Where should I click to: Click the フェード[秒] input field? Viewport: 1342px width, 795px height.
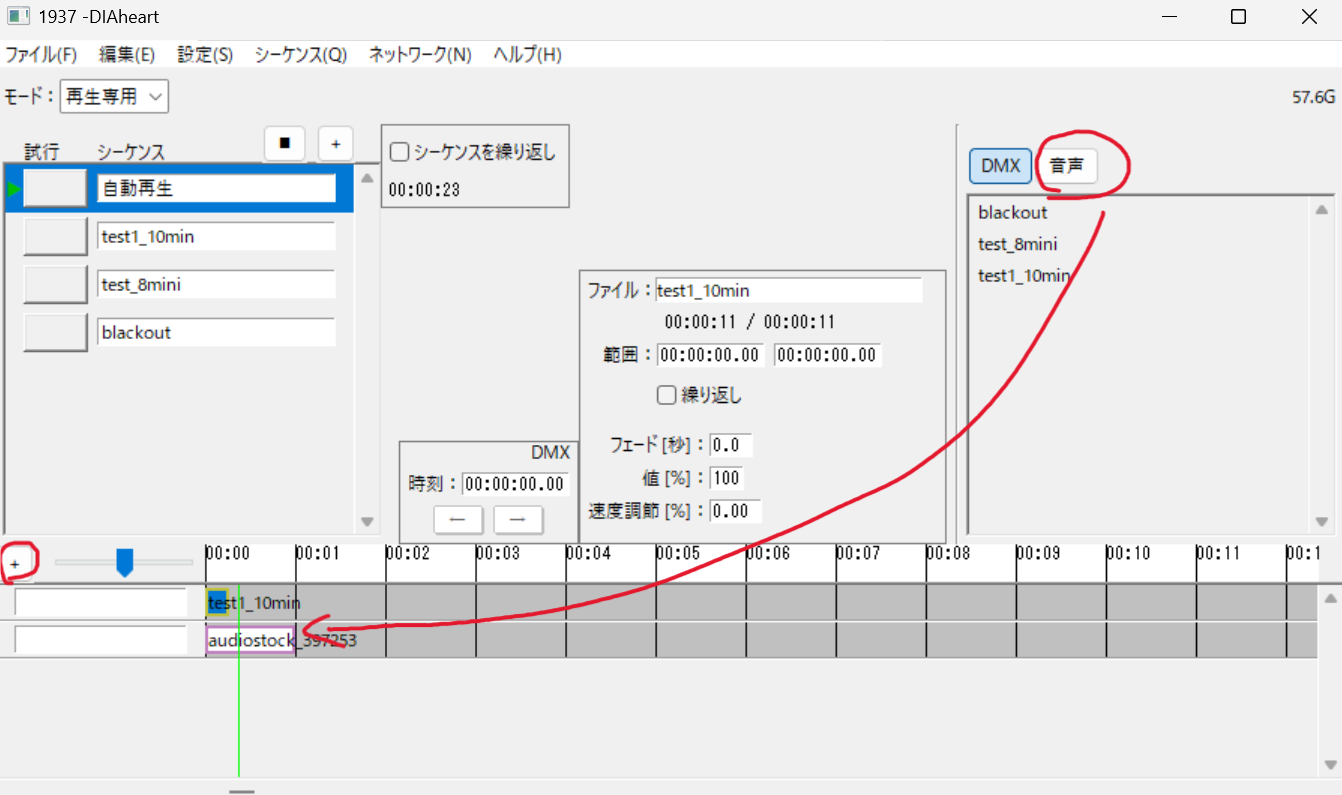pos(731,444)
